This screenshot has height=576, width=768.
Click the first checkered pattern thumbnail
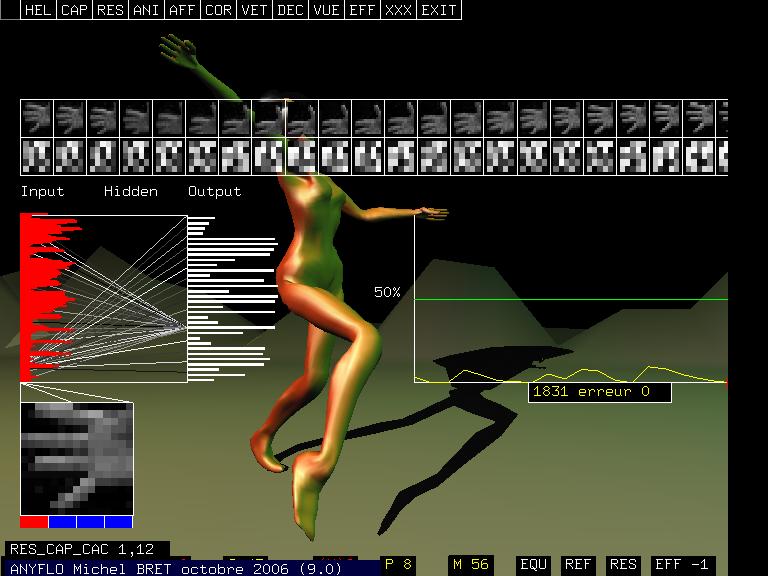pyautogui.click(x=37, y=157)
